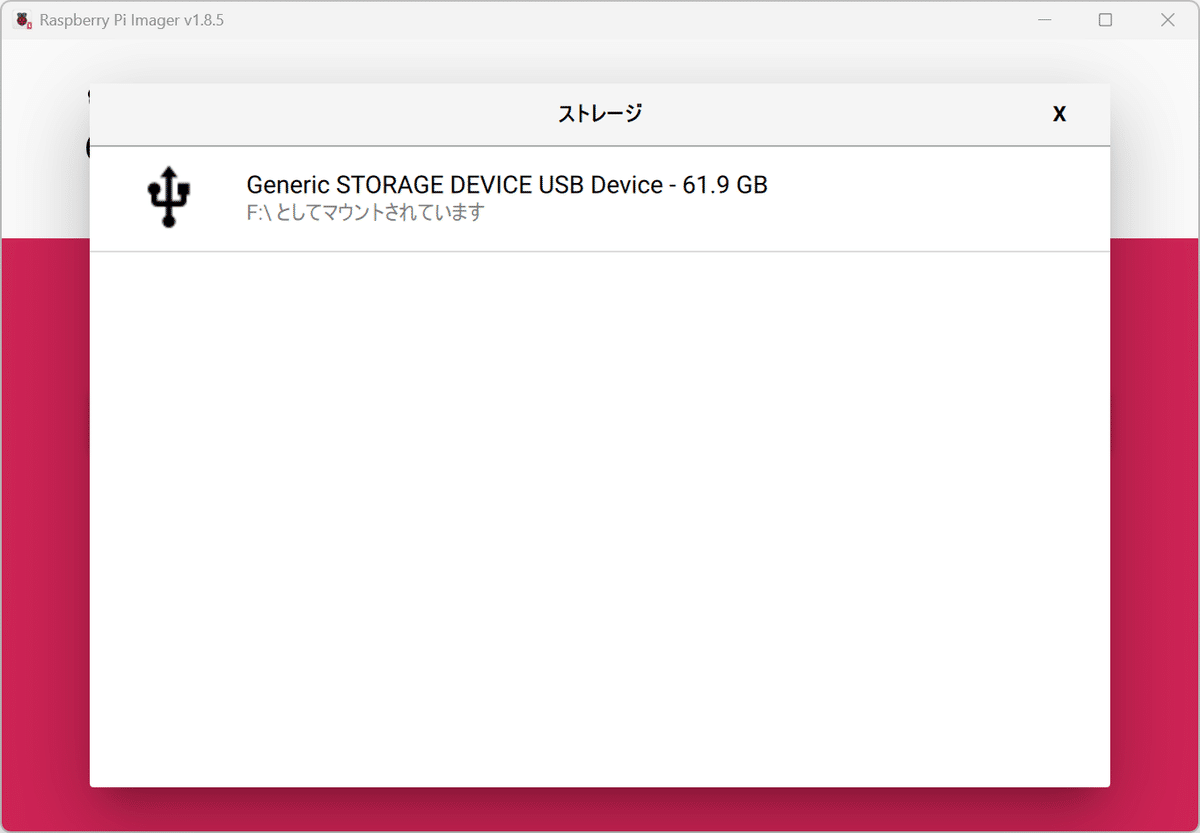Click red background below the storage dialog
The image size is (1200, 833).
coord(600,810)
